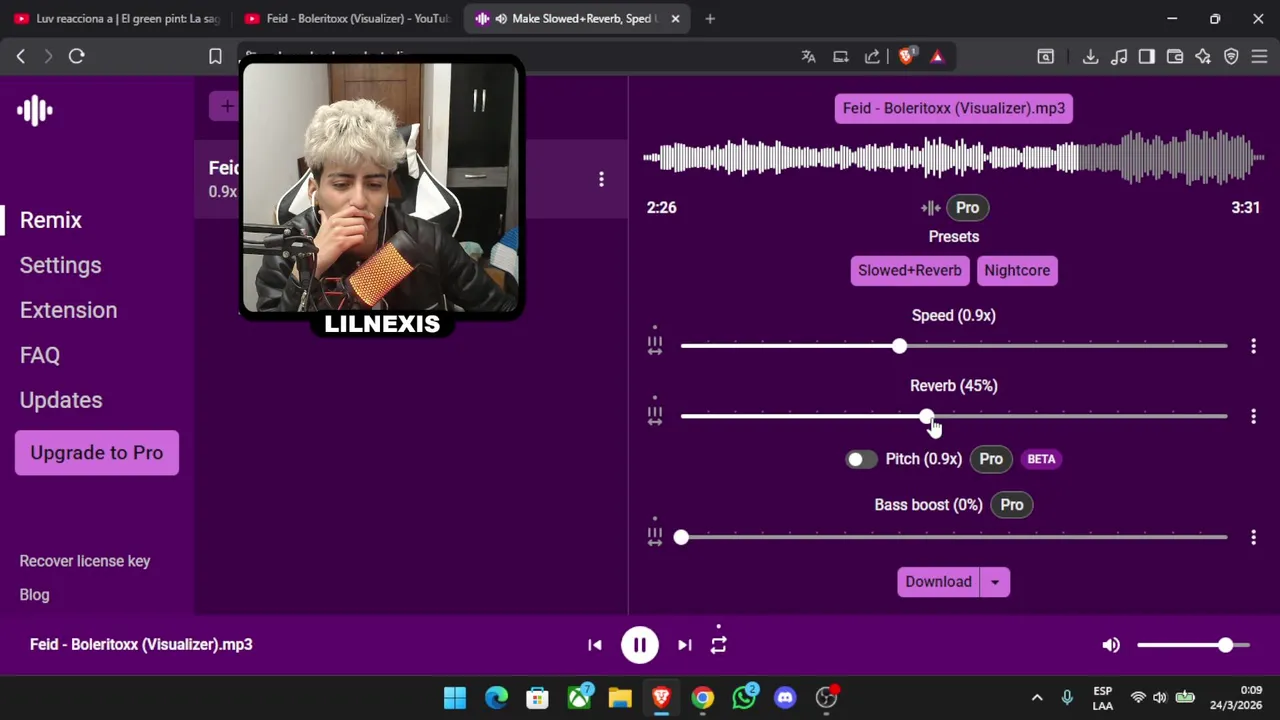Open Microsoft Edge from taskbar
Screen dimensions: 1280x720
(x=496, y=697)
